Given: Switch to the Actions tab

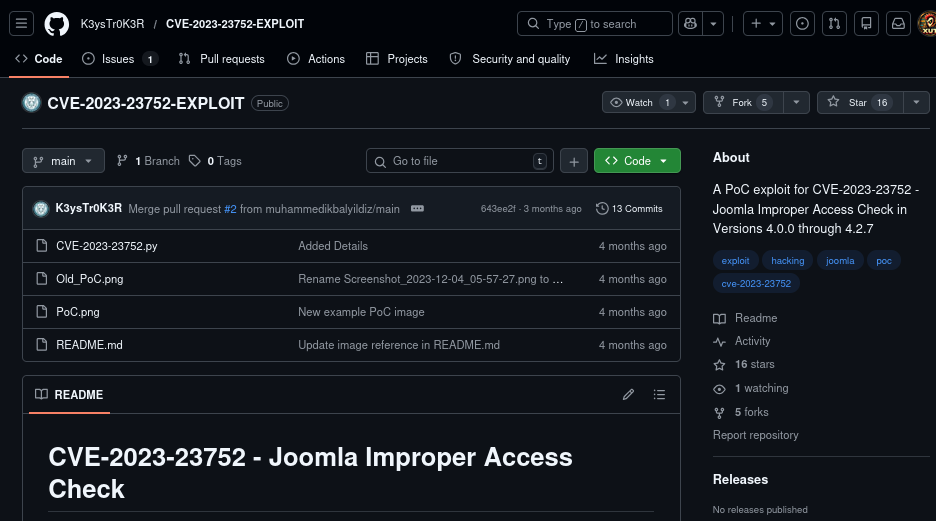Looking at the screenshot, I should [x=316, y=58].
